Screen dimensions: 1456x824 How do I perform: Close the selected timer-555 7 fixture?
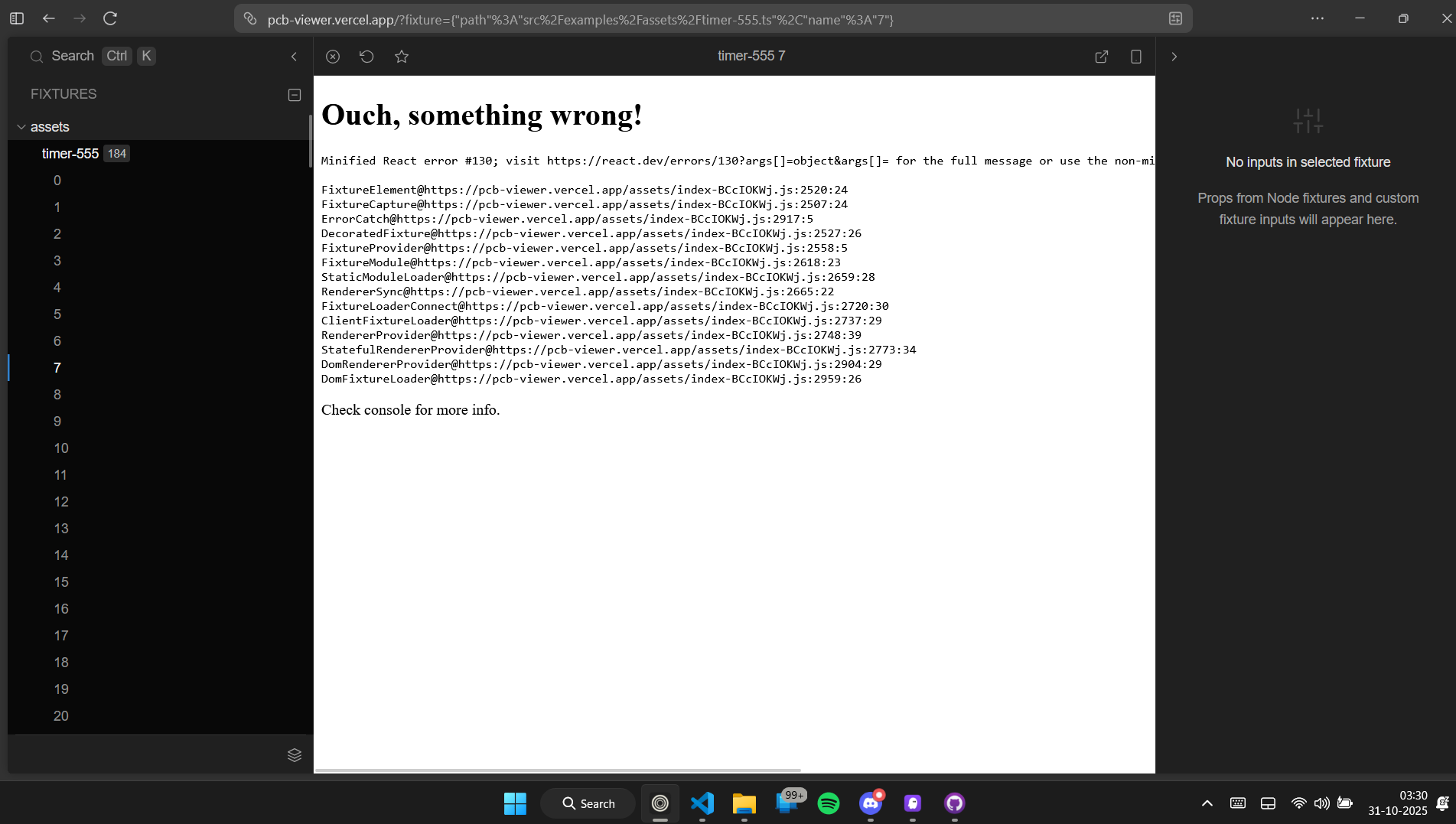point(333,57)
